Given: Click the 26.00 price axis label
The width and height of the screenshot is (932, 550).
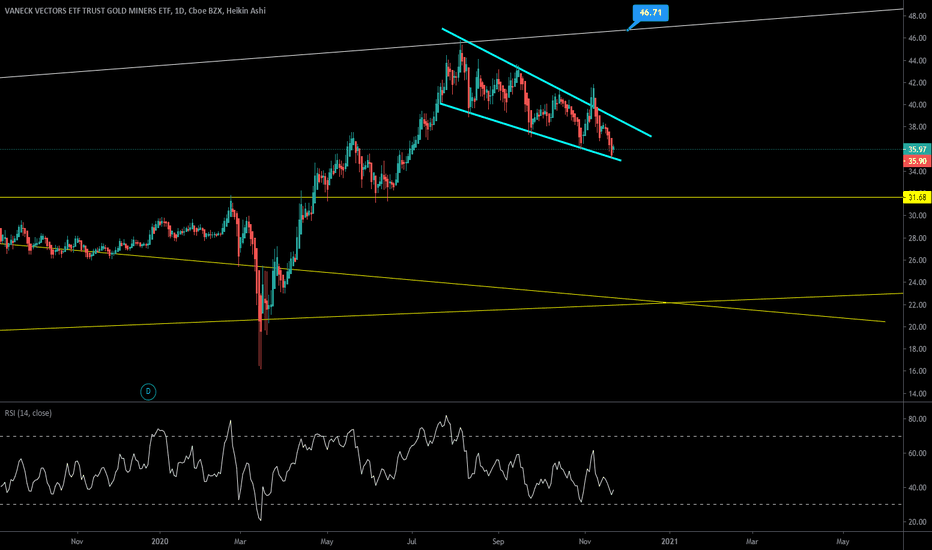Looking at the screenshot, I should [917, 260].
